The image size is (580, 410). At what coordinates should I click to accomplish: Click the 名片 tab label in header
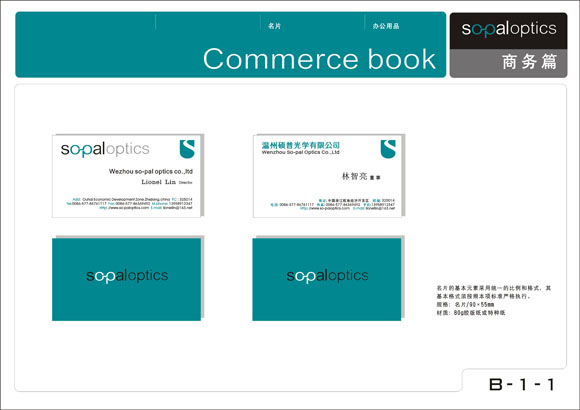click(274, 26)
